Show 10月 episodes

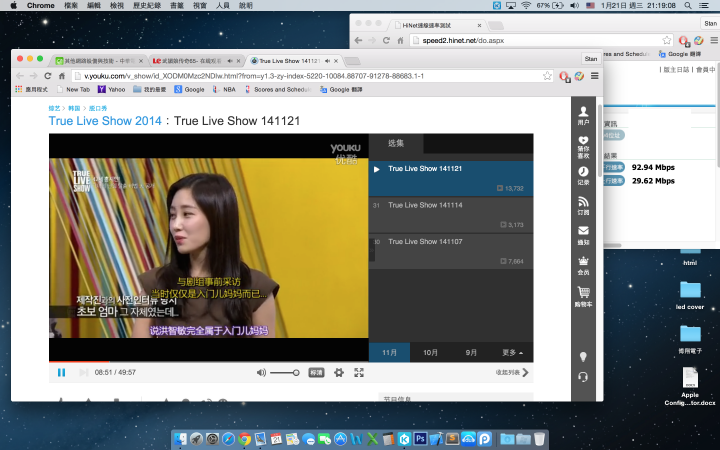coord(430,352)
